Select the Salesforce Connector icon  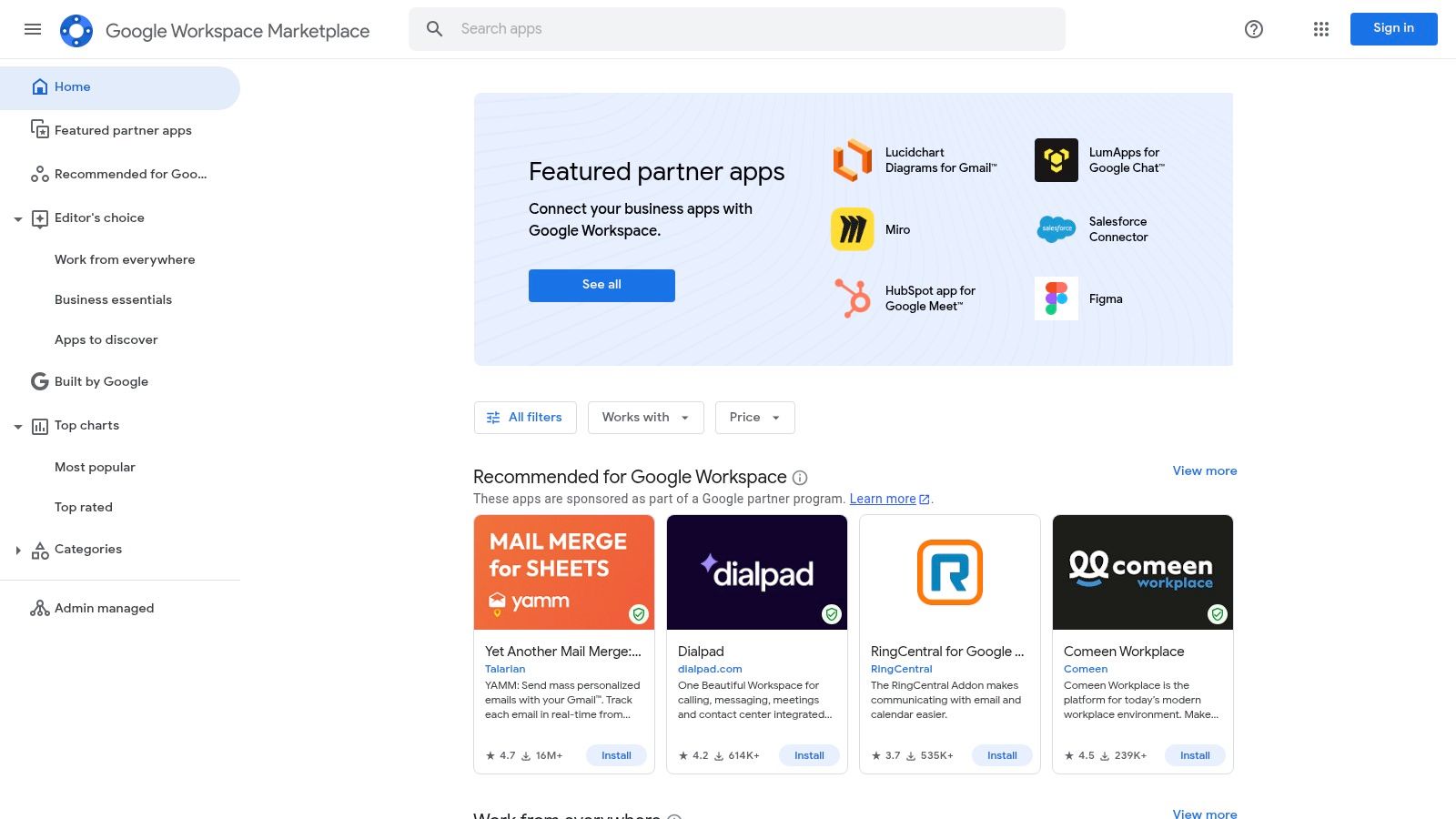(1056, 229)
